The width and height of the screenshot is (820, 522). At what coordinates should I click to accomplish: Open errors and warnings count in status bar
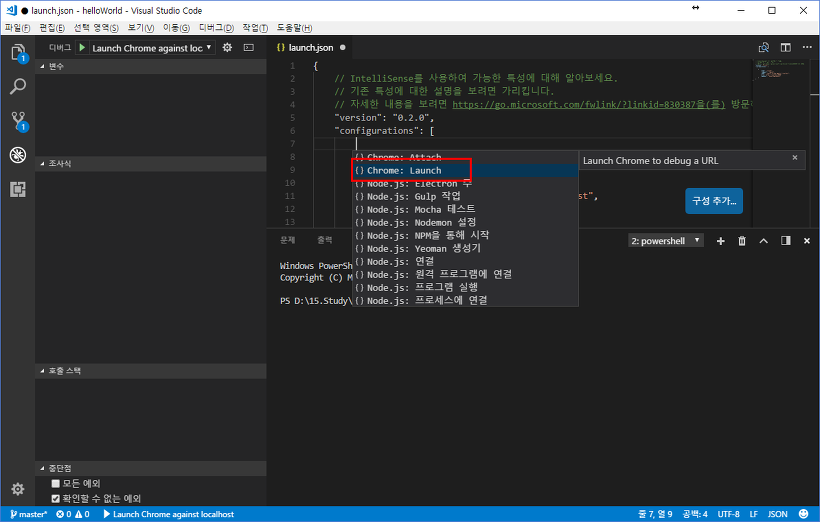pyautogui.click(x=73, y=514)
